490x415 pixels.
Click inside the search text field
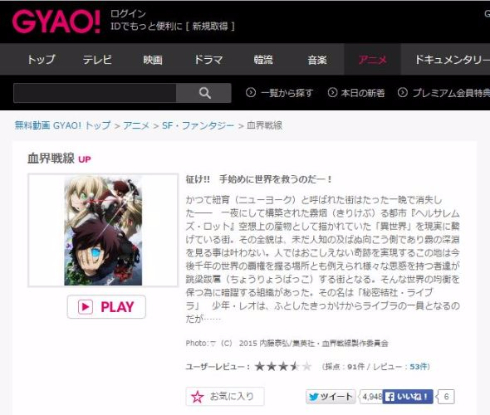coord(95,93)
